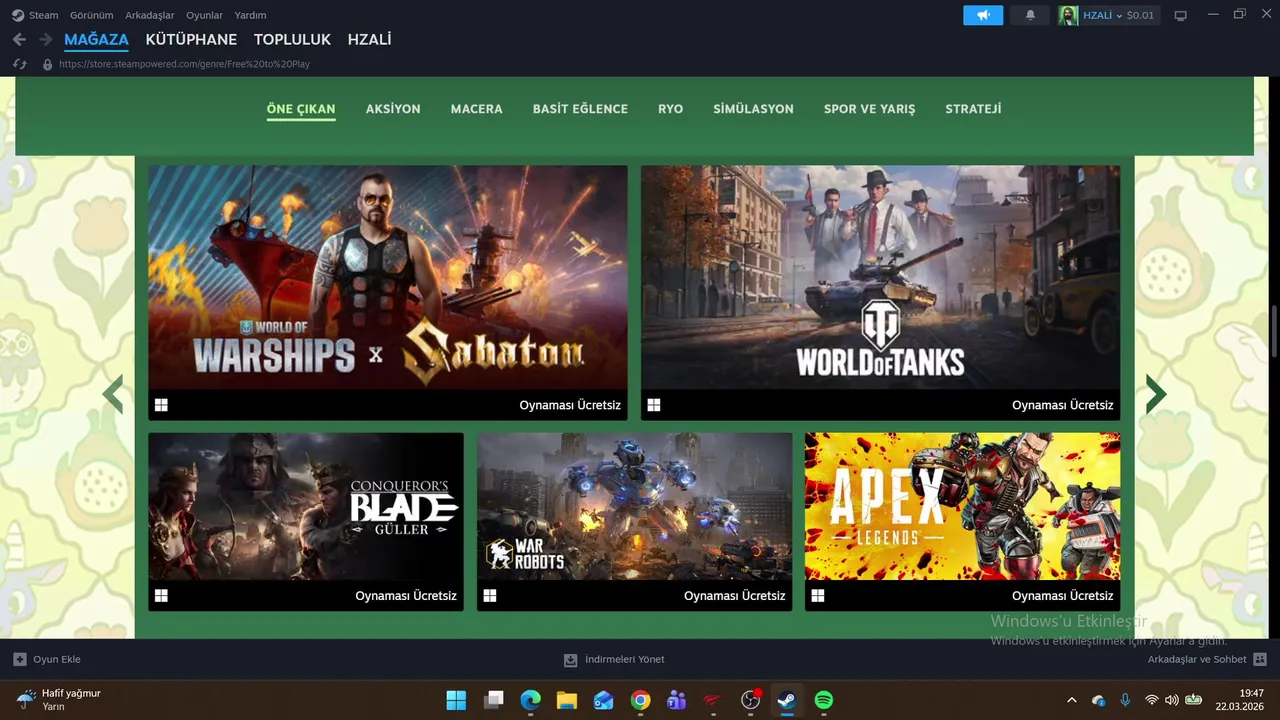This screenshot has height=720, width=1280.
Task: Click Windows icon on World of Tanks card
Action: point(654,405)
